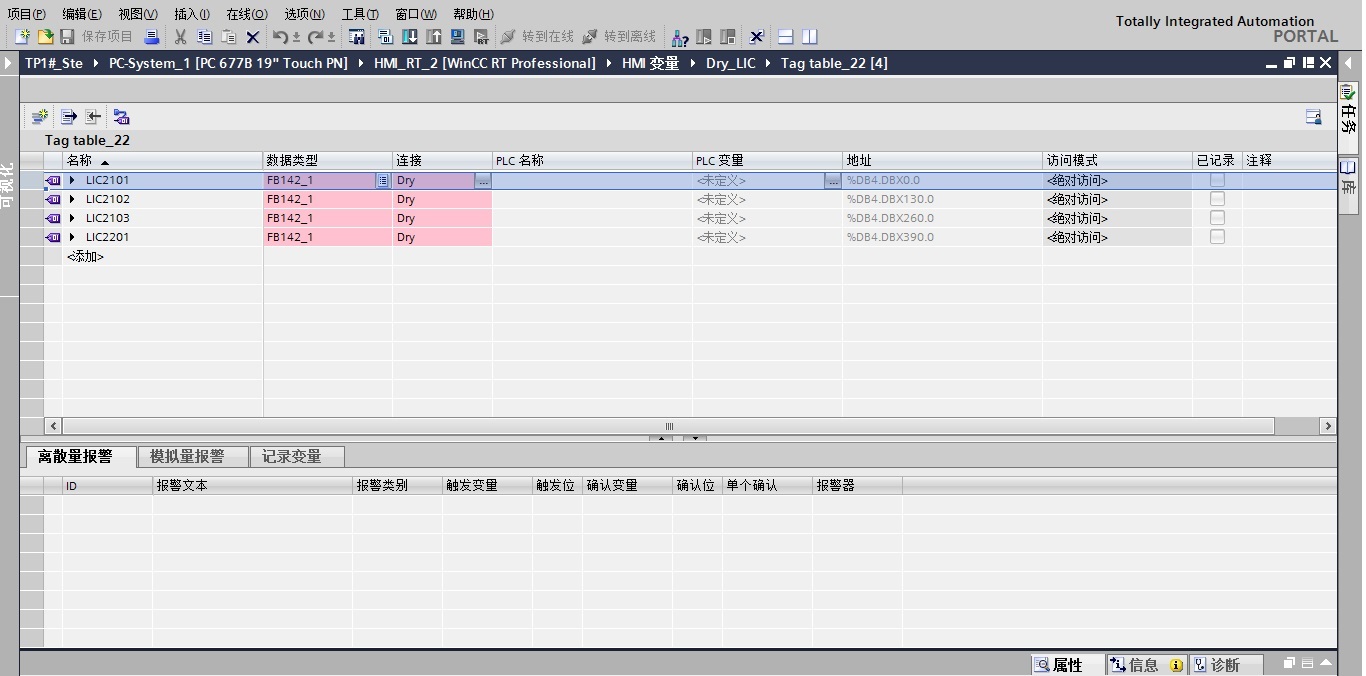
Task: Click the New project toolbar icon
Action: 22,37
